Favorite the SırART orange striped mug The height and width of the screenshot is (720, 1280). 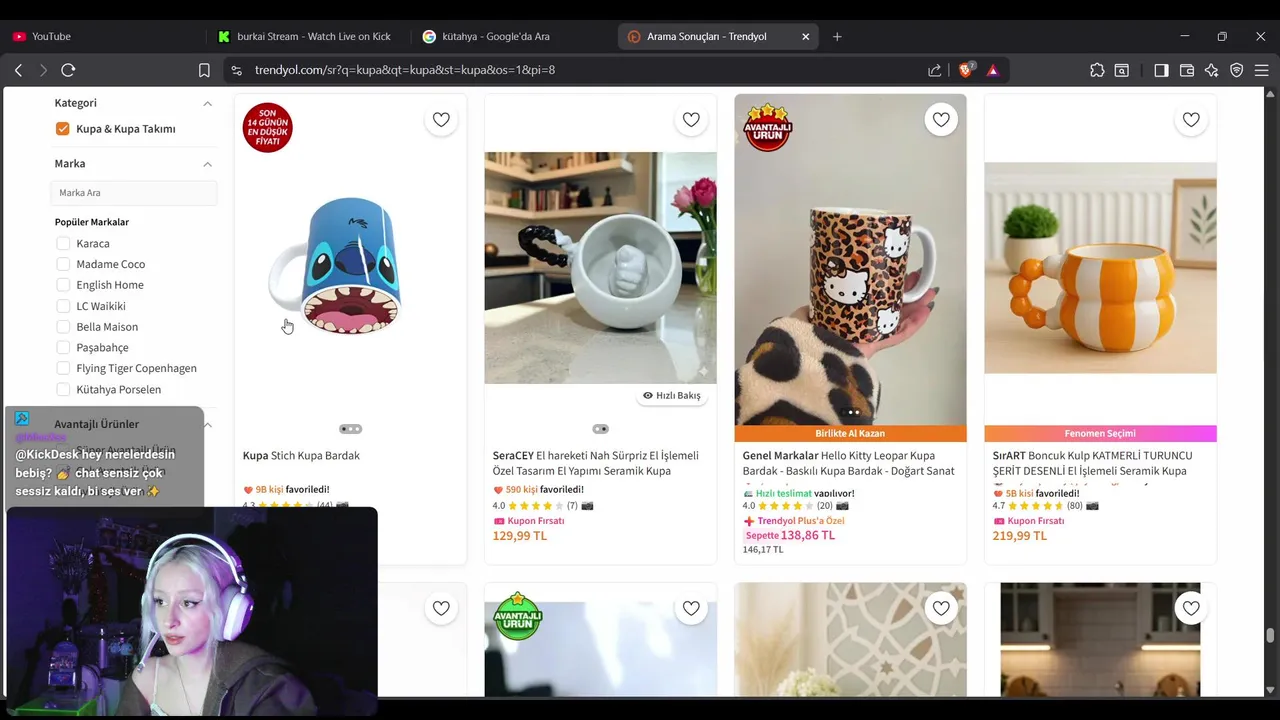(x=1191, y=120)
